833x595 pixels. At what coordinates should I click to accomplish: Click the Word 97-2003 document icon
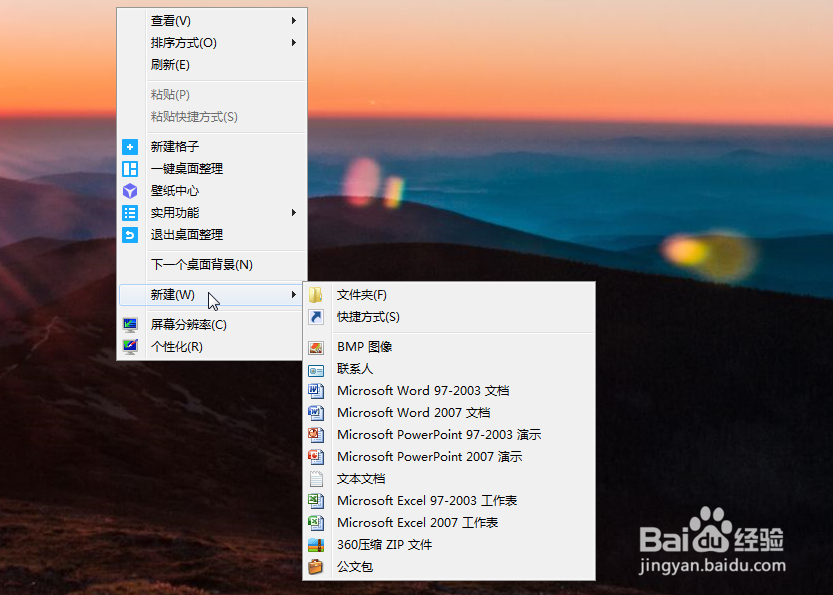coord(316,391)
